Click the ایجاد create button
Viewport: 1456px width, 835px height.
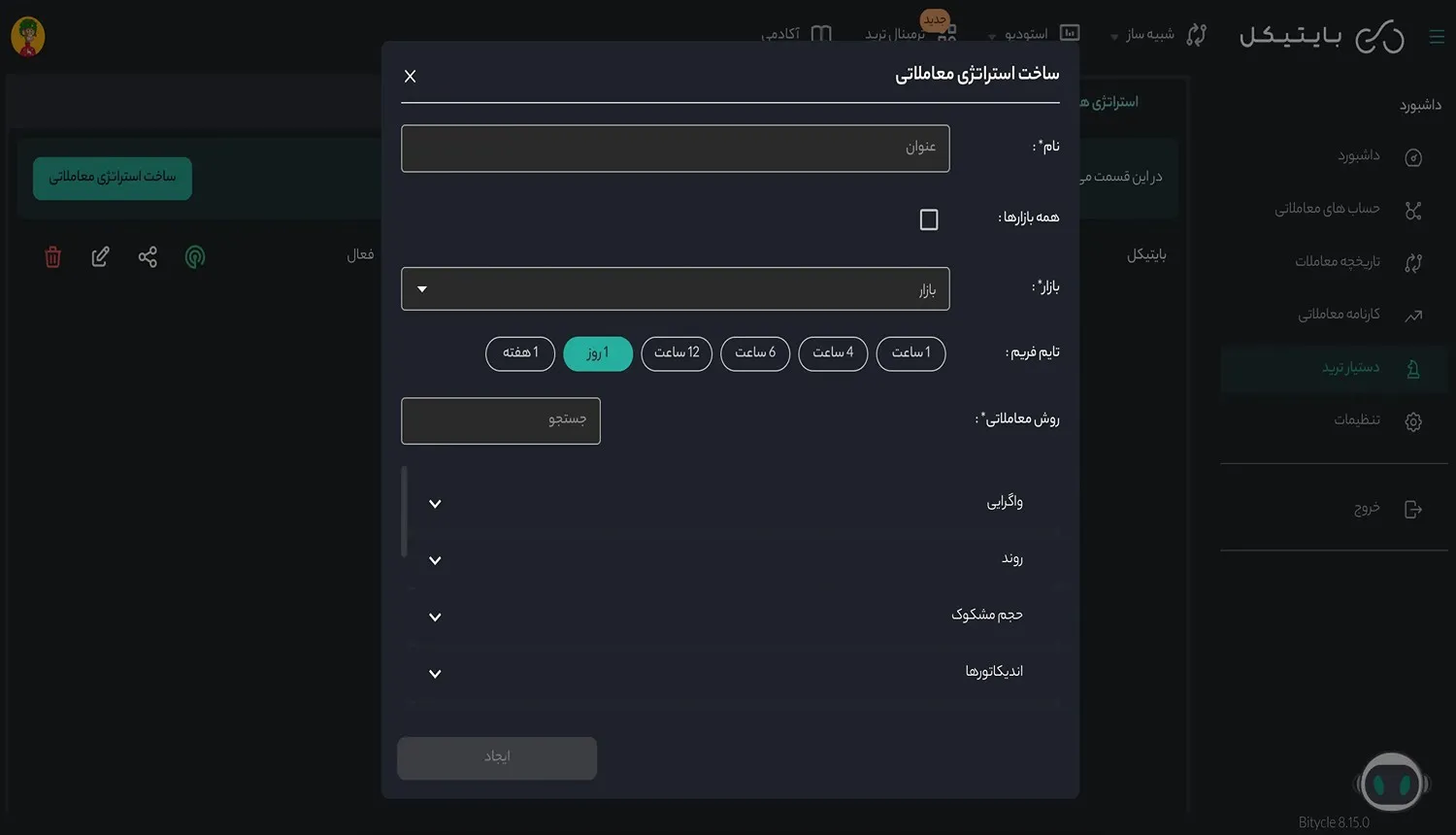497,757
